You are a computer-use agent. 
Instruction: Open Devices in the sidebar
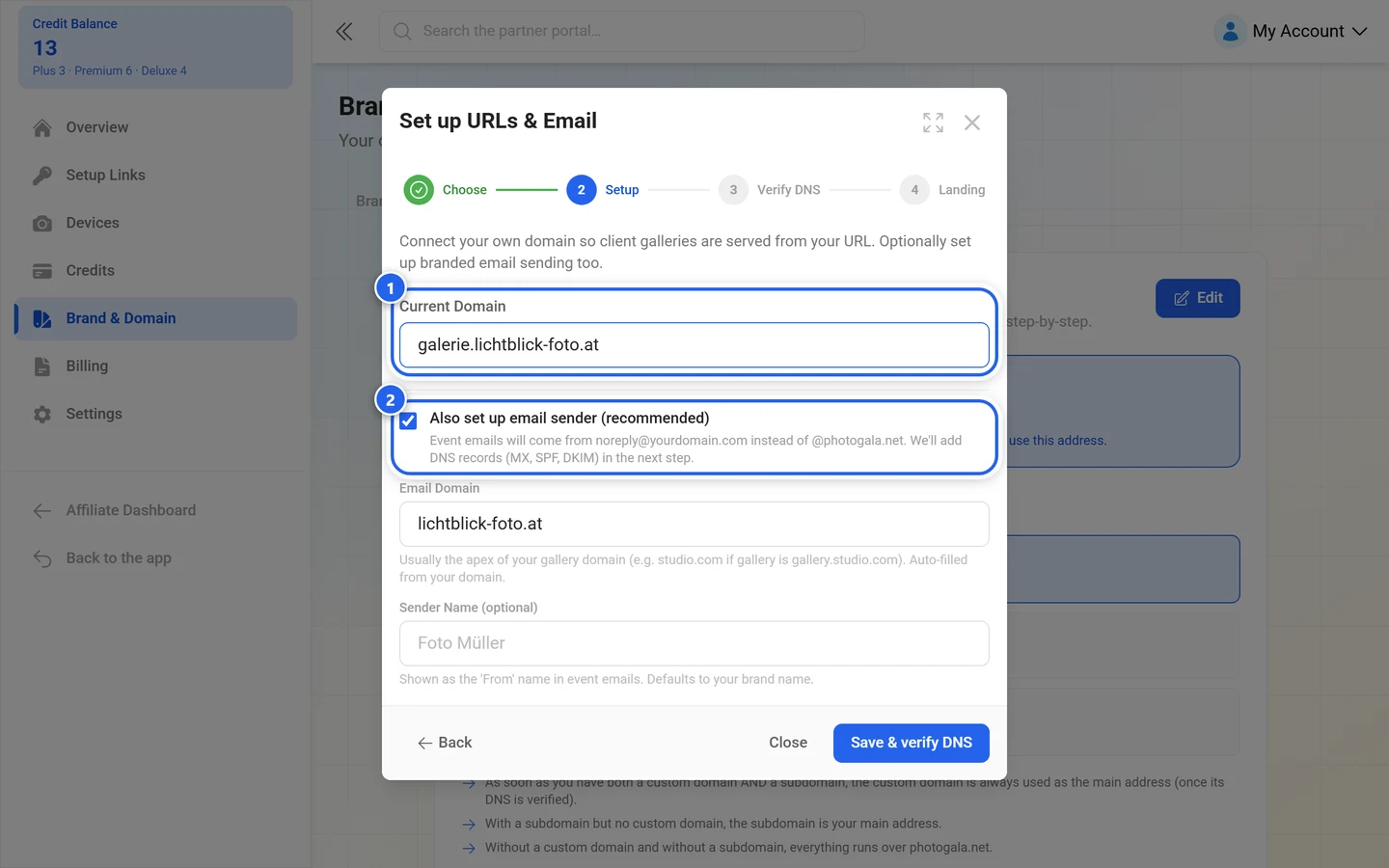[156, 223]
